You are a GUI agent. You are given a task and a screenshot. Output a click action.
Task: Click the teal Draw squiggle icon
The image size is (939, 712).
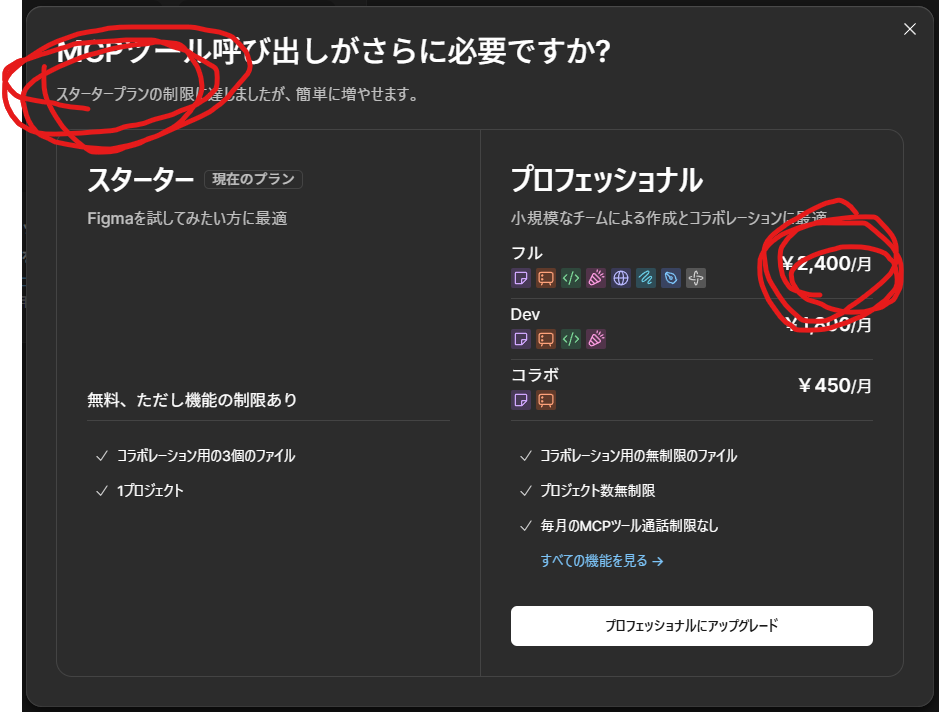(646, 278)
